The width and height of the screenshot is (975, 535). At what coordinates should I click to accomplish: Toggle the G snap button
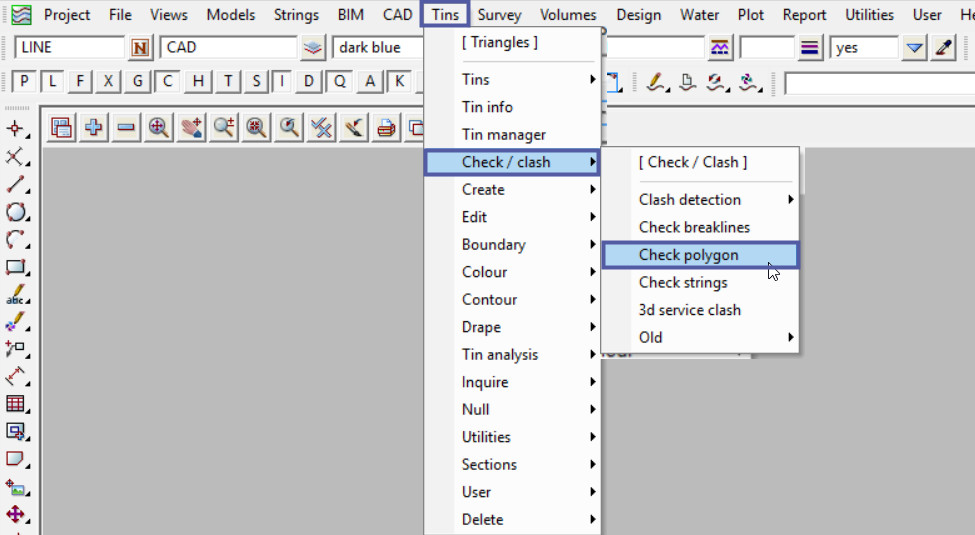(x=138, y=81)
